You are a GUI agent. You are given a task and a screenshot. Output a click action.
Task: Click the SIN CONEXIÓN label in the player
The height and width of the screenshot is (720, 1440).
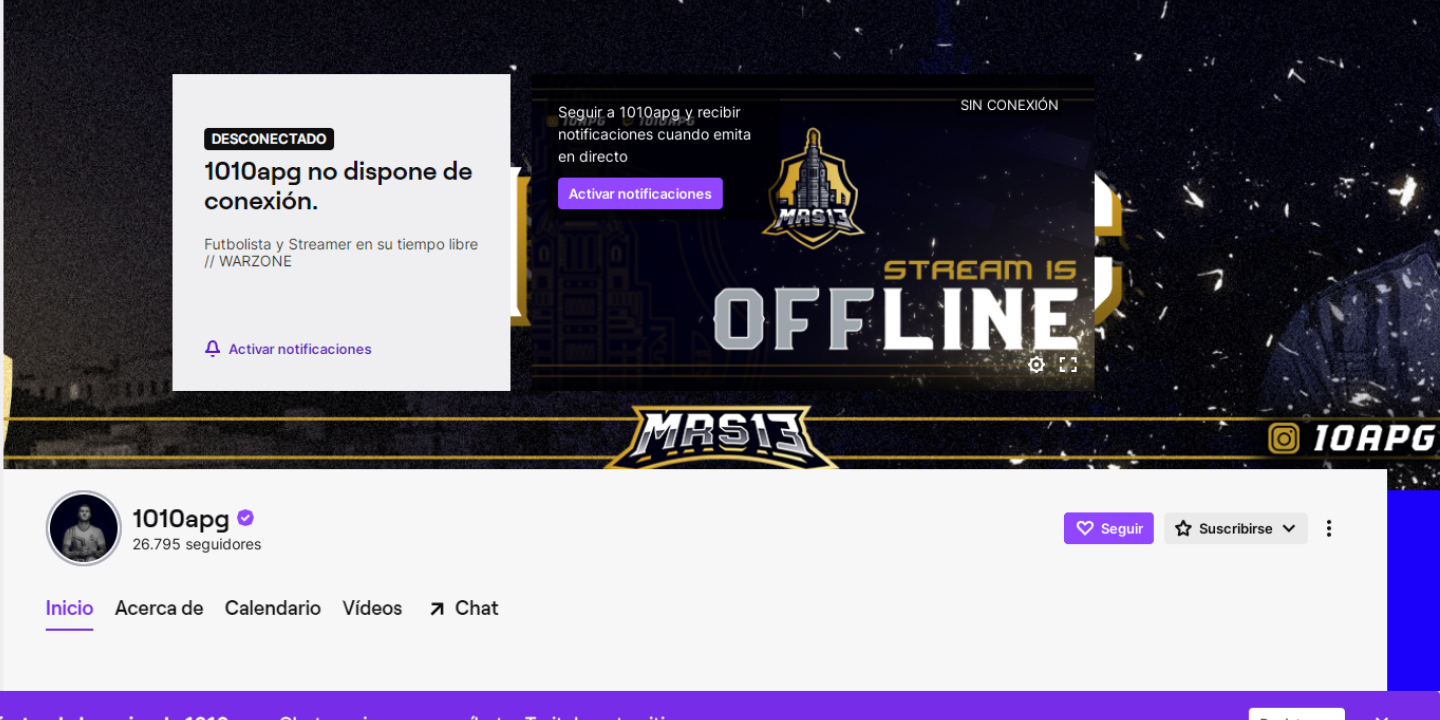click(x=1009, y=105)
